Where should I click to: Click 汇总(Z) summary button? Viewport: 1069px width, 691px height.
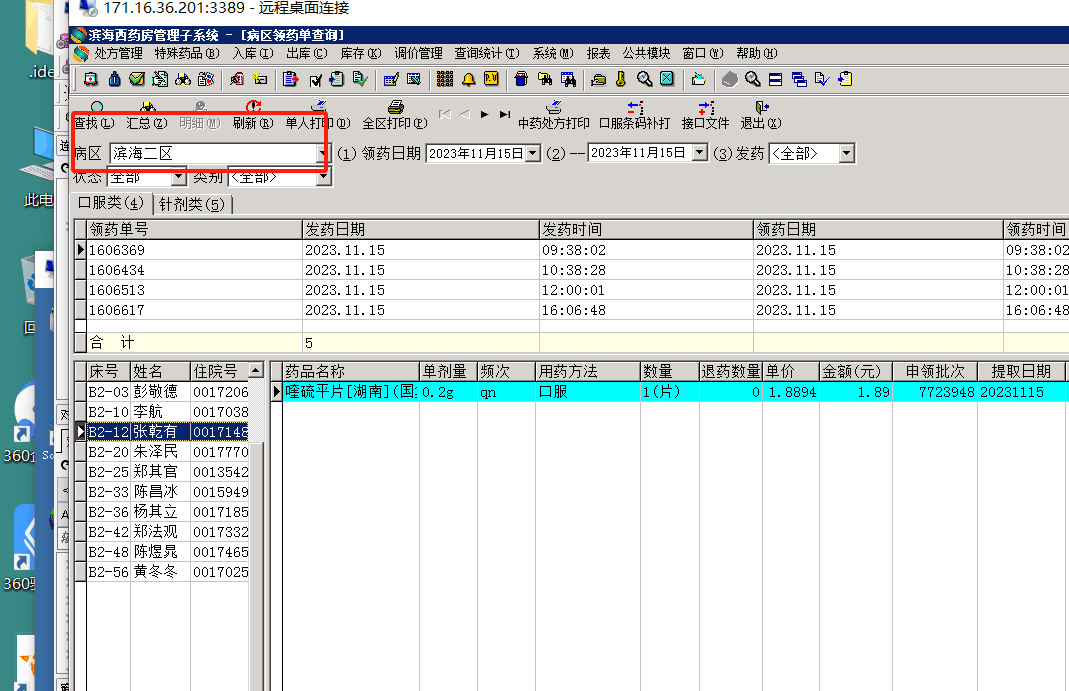(147, 116)
